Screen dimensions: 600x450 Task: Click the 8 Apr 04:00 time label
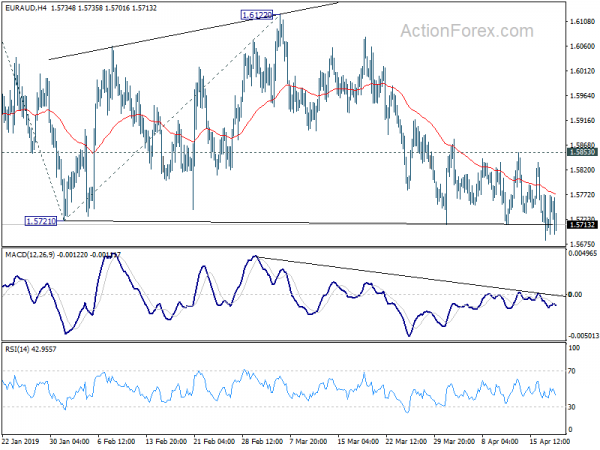(x=500, y=441)
